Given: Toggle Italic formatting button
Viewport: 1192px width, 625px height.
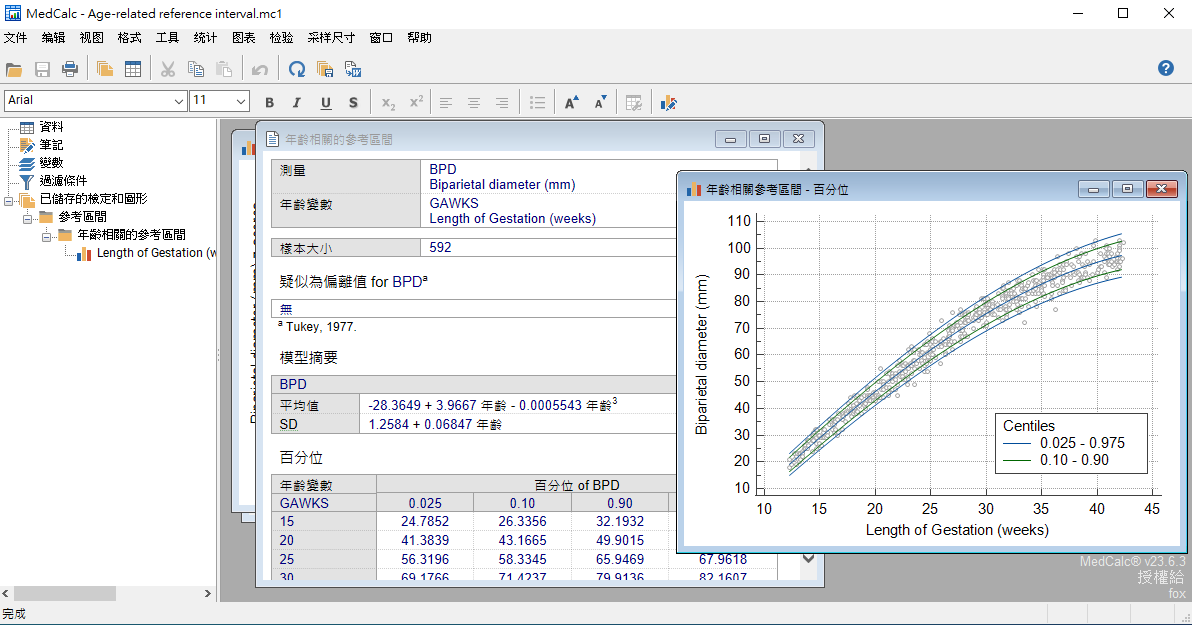Looking at the screenshot, I should click(297, 103).
